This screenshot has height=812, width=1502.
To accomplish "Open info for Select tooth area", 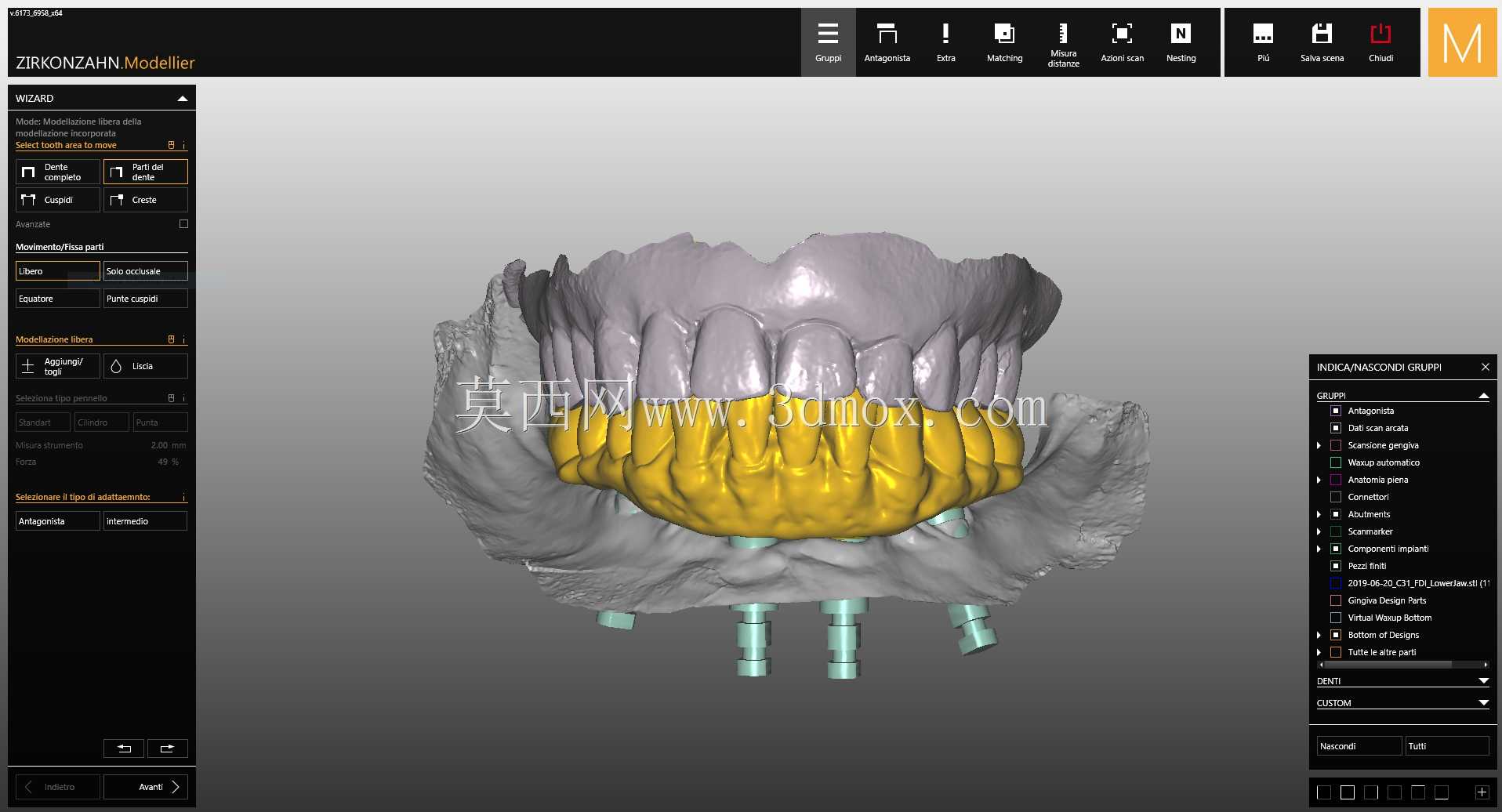I will (x=184, y=145).
